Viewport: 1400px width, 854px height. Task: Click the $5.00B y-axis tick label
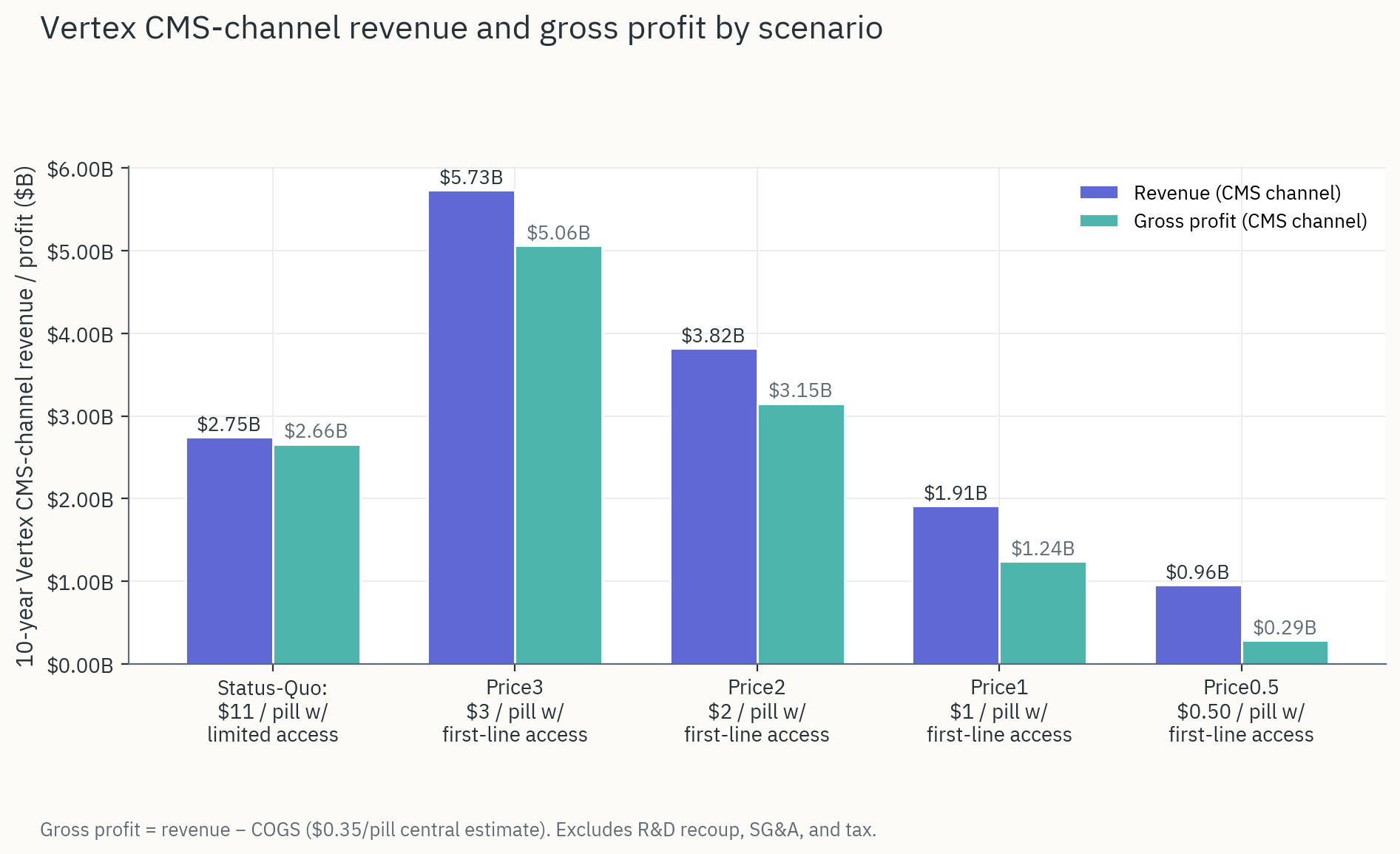click(x=81, y=252)
